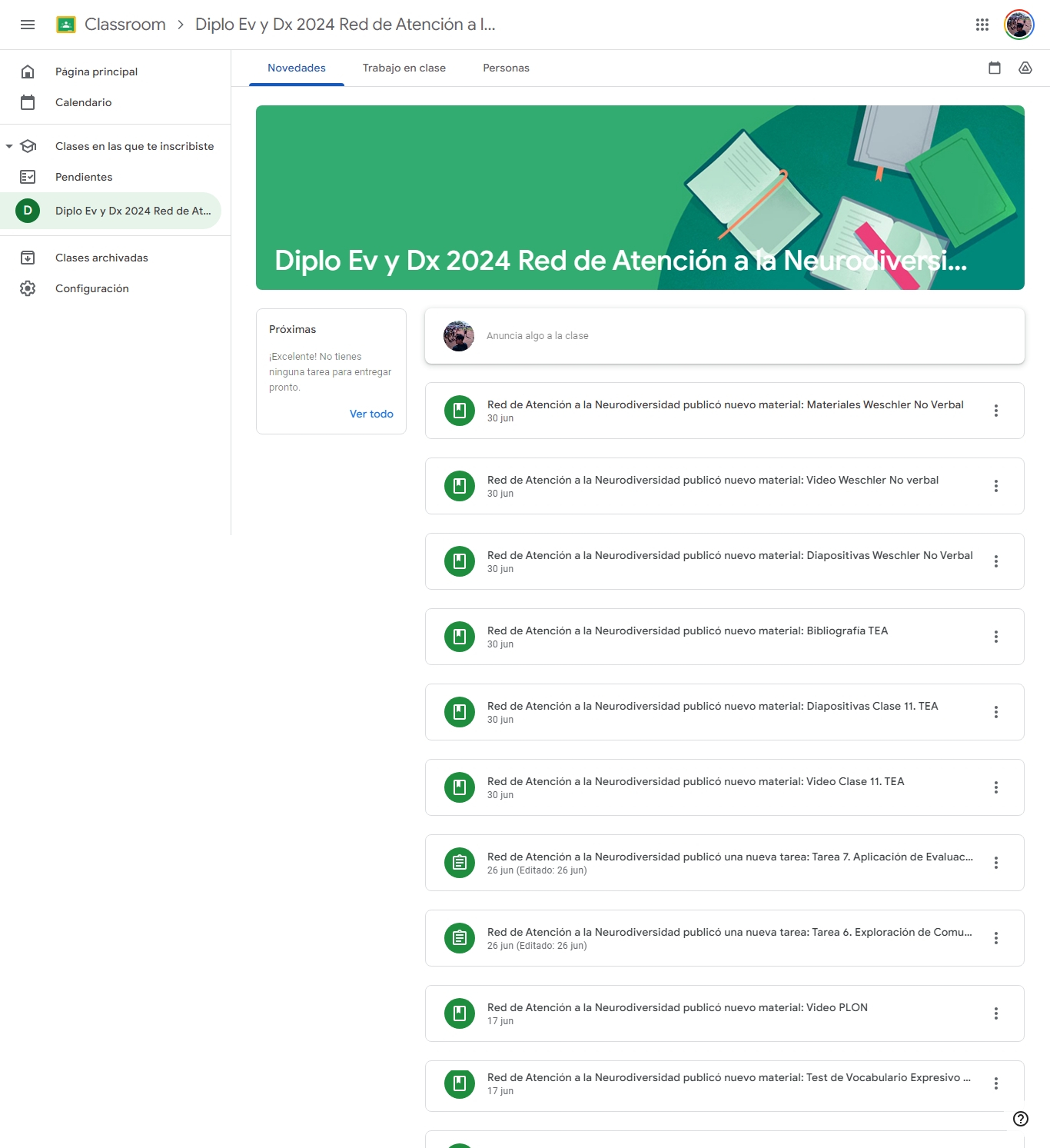1050x1148 pixels.
Task: Switch to the Personas tab
Action: [506, 68]
